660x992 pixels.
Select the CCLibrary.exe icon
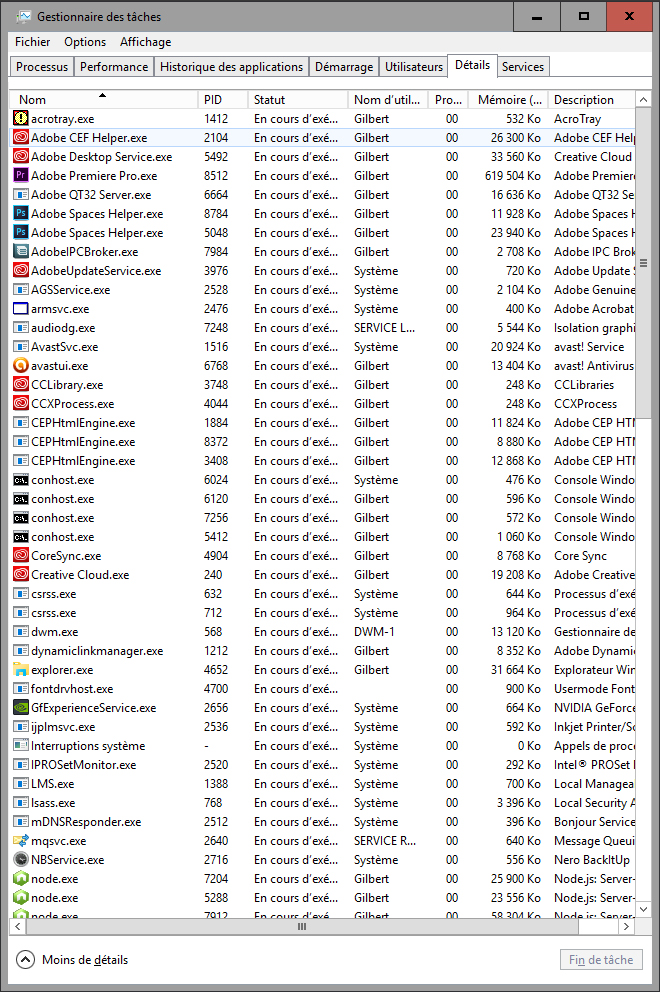coord(21,385)
